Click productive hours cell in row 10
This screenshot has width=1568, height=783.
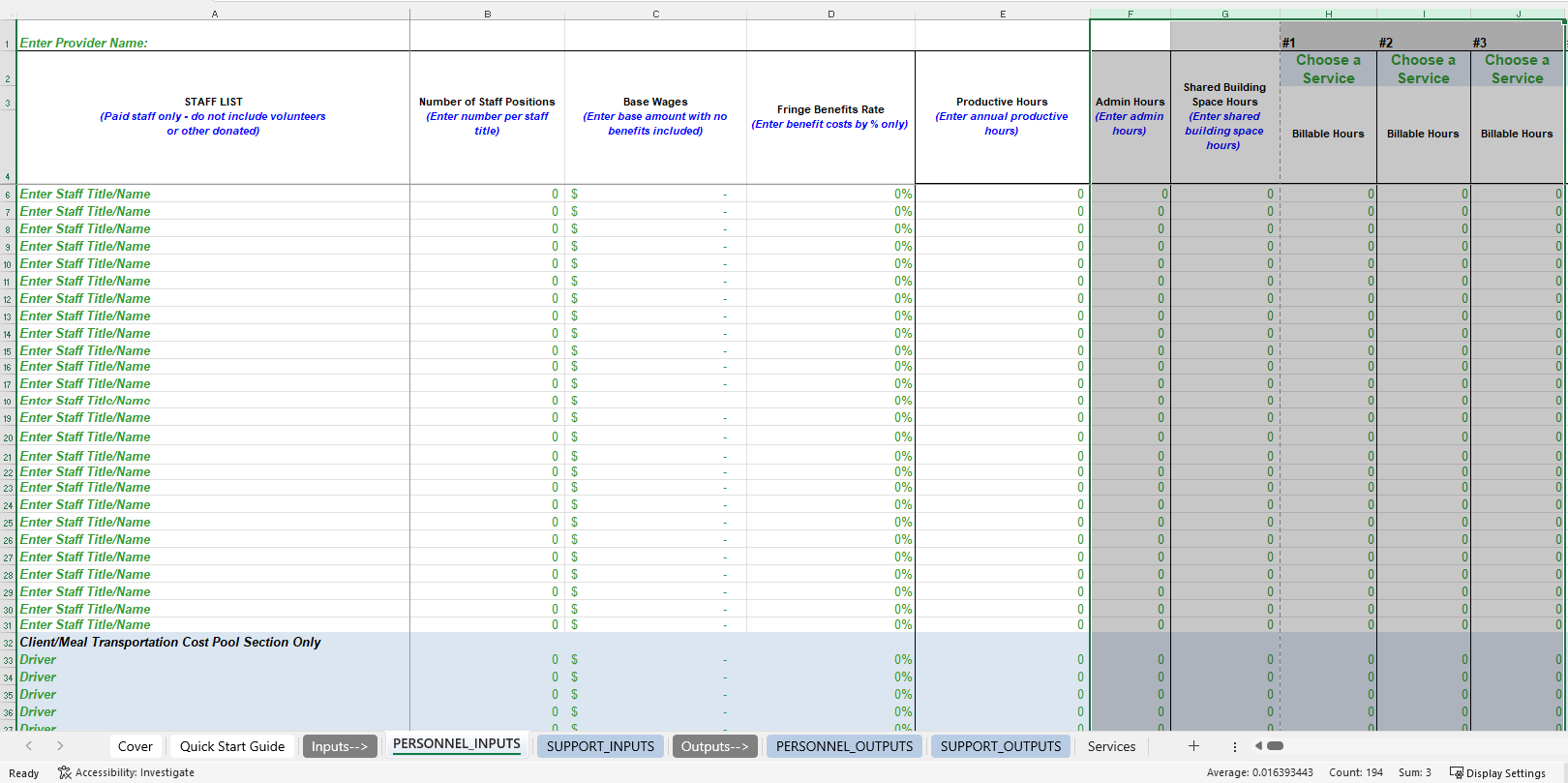(1002, 263)
